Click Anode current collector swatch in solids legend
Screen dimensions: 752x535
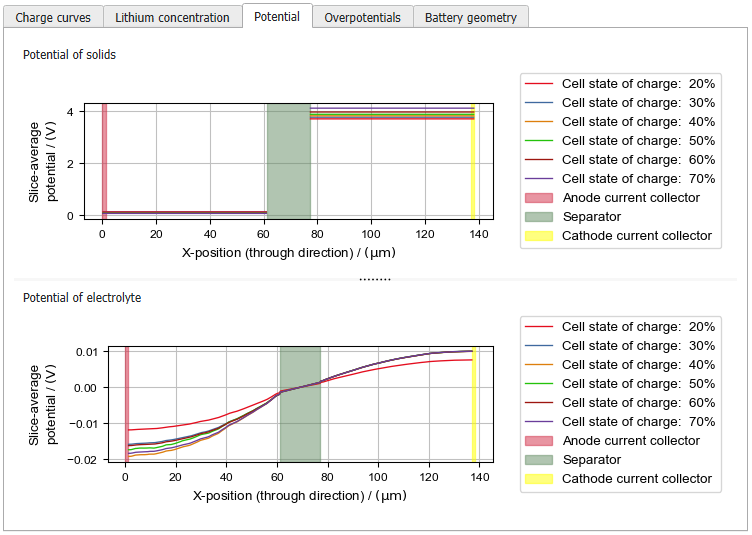pyautogui.click(x=539, y=198)
